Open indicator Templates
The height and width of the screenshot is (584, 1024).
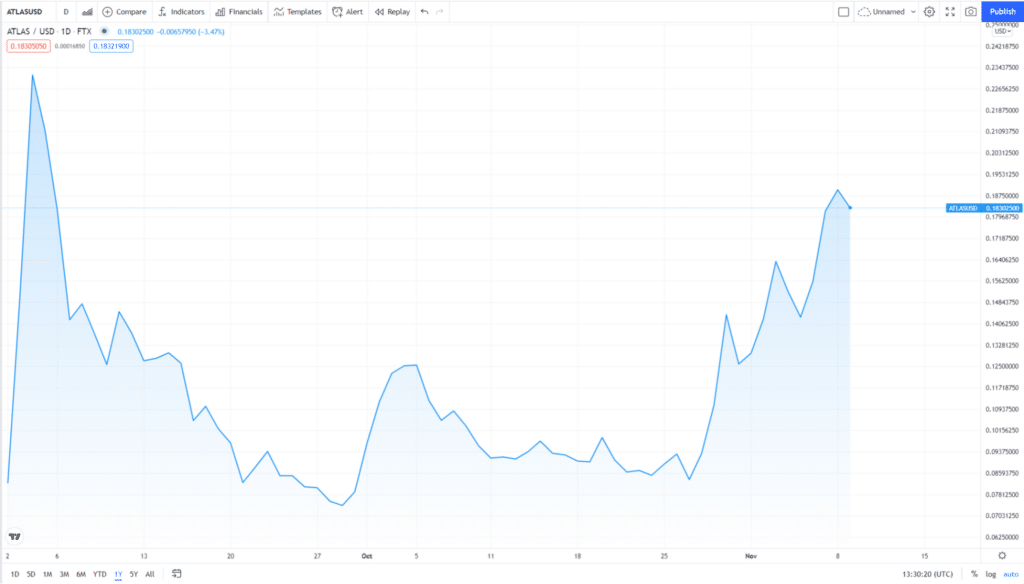(x=298, y=12)
